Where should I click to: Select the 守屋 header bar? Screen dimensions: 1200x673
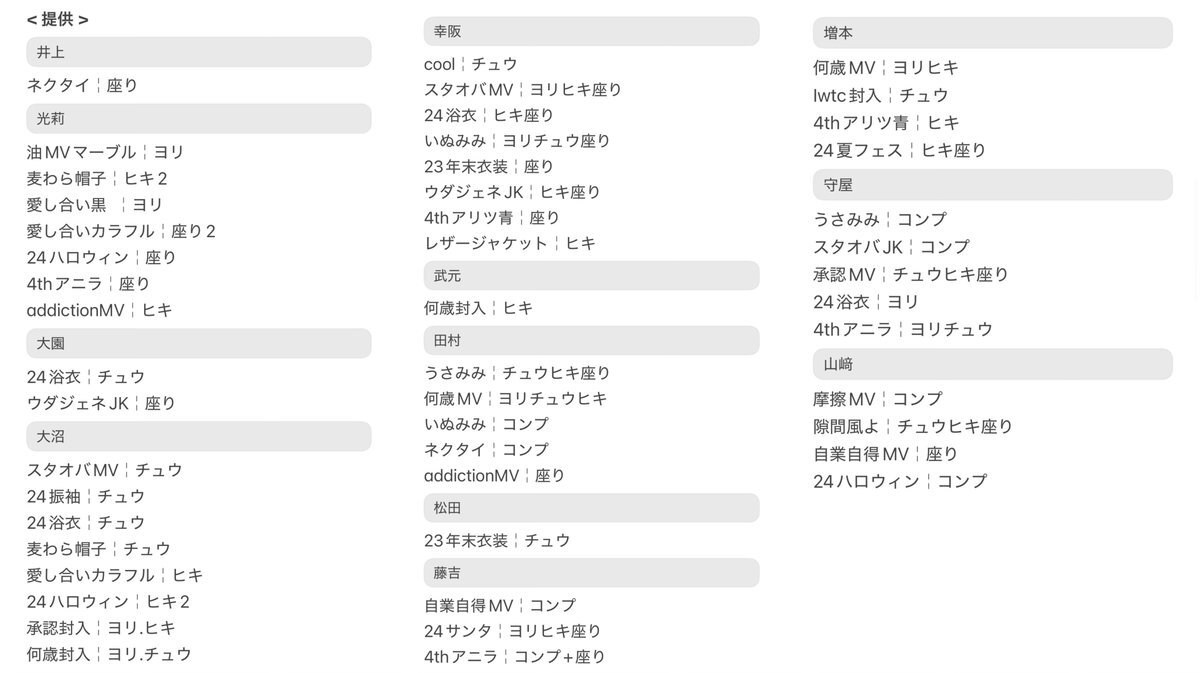pyautogui.click(x=992, y=185)
